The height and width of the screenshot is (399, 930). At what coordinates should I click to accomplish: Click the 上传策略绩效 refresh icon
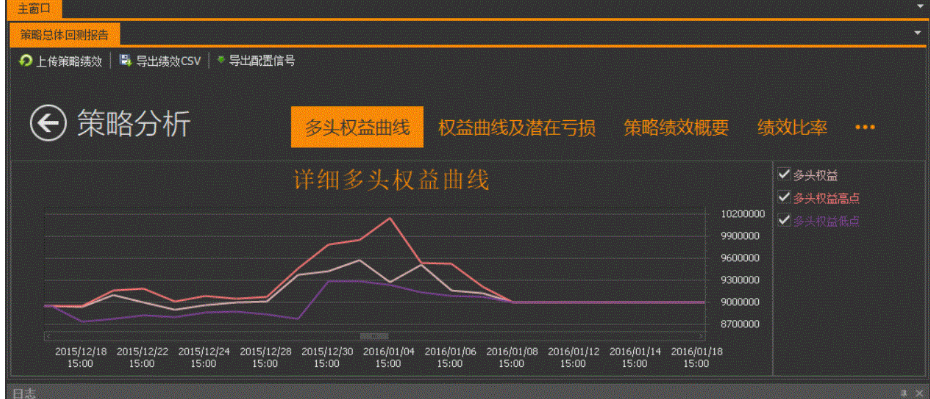[26, 60]
